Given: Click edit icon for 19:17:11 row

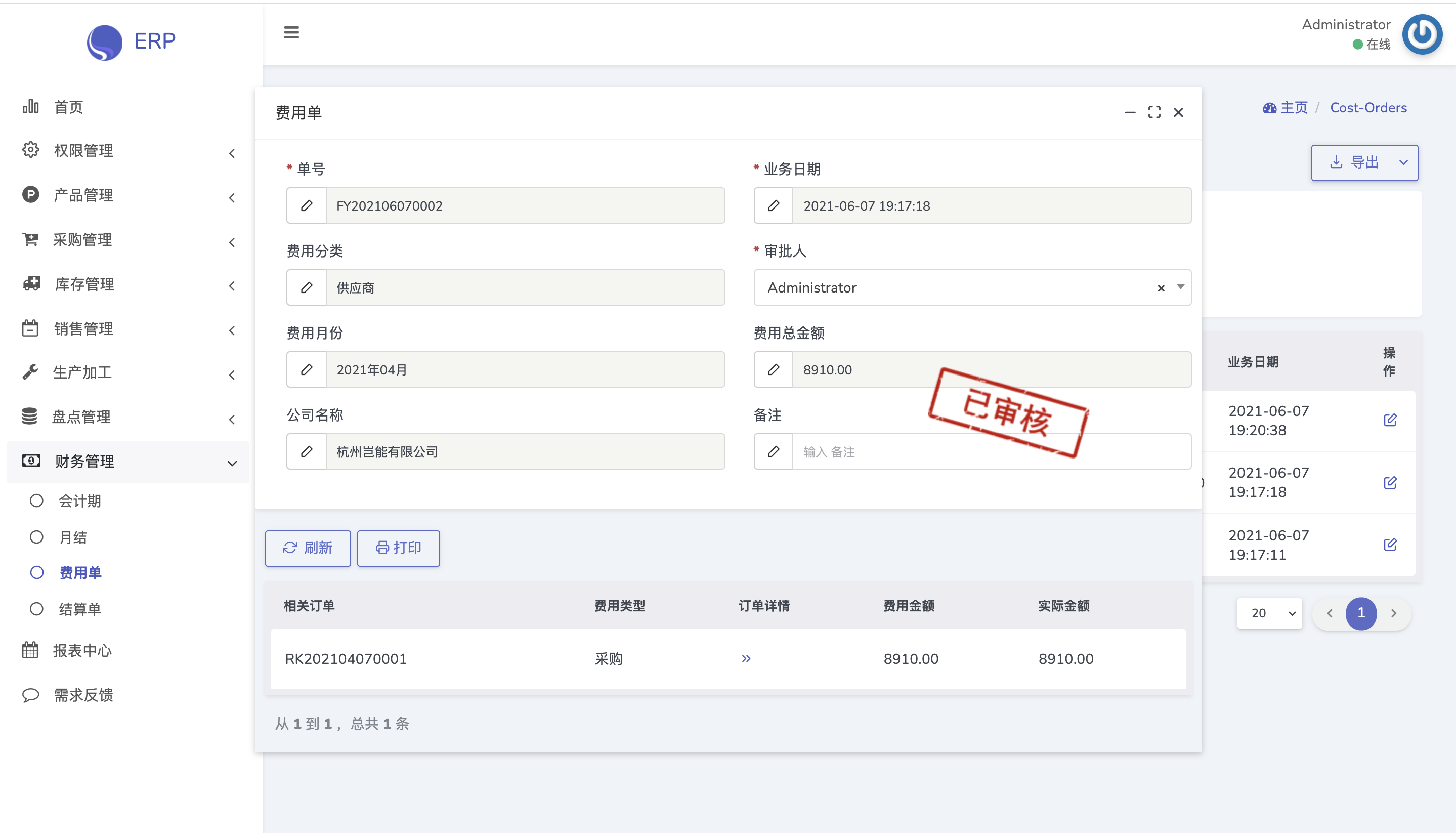Looking at the screenshot, I should click(1390, 545).
